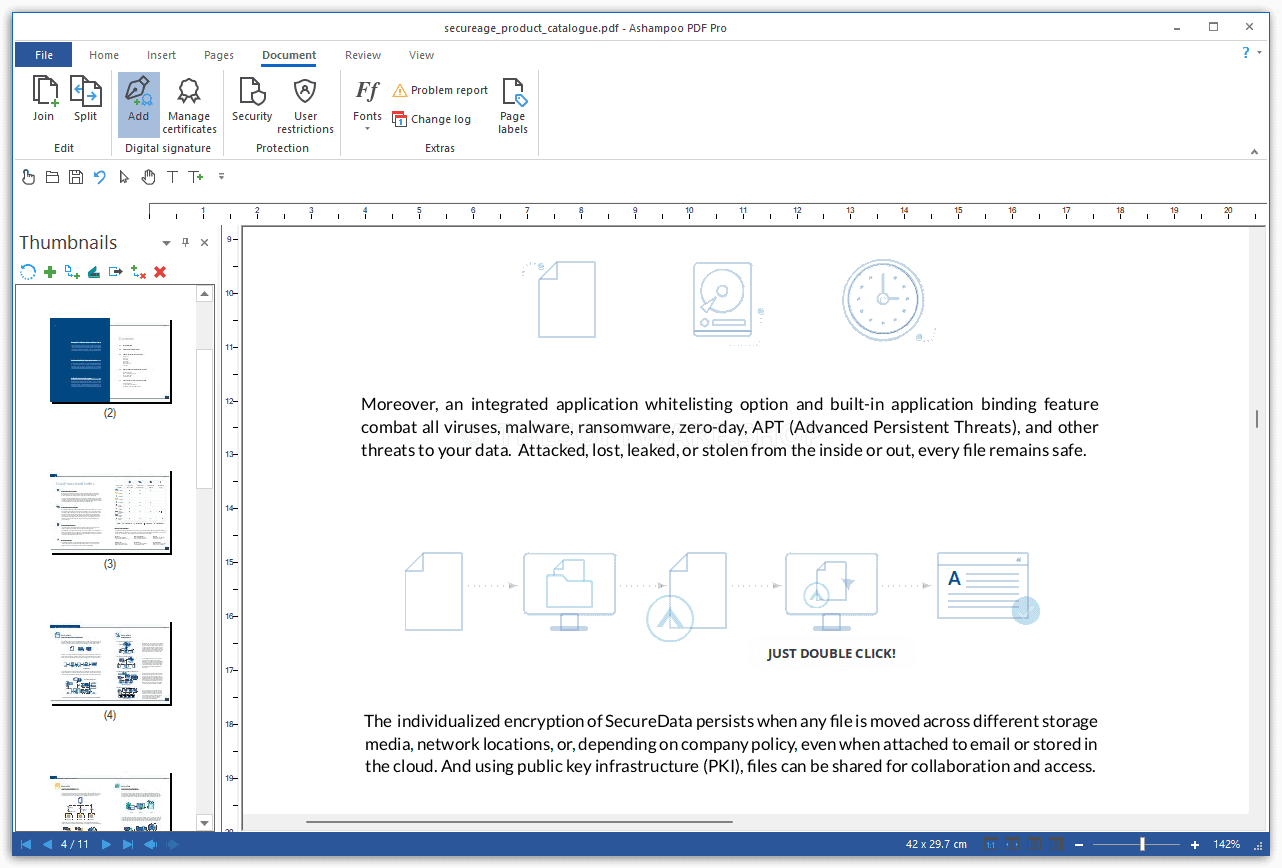The image size is (1282, 868).
Task: Click the scanner insert icon in Thumbnails
Action: pyautogui.click(x=94, y=271)
